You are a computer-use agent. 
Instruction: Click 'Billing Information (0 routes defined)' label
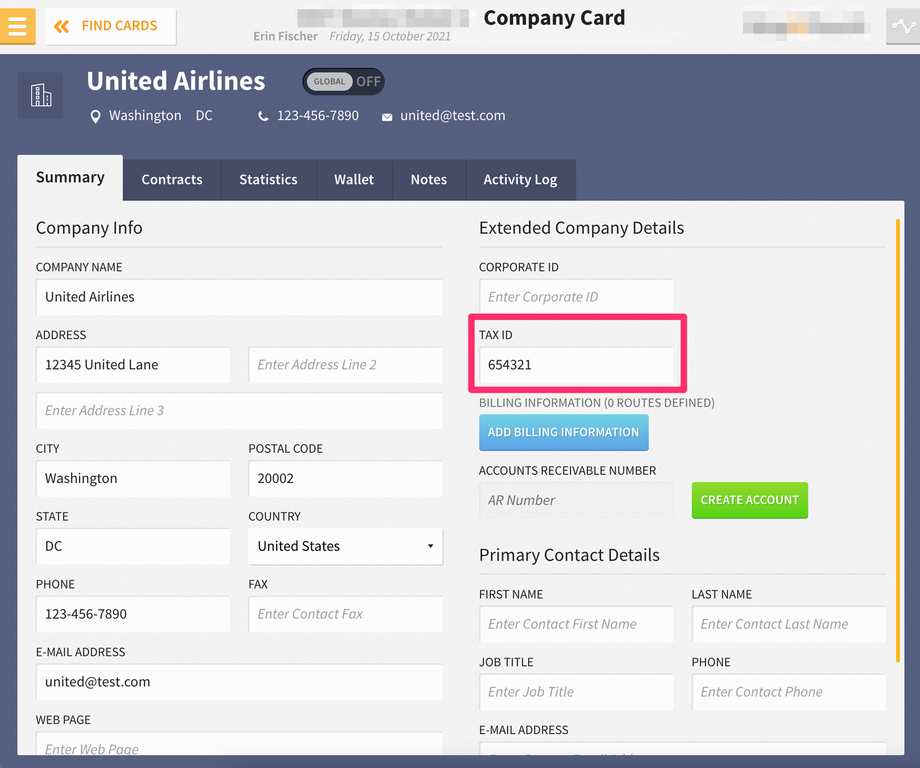(597, 403)
